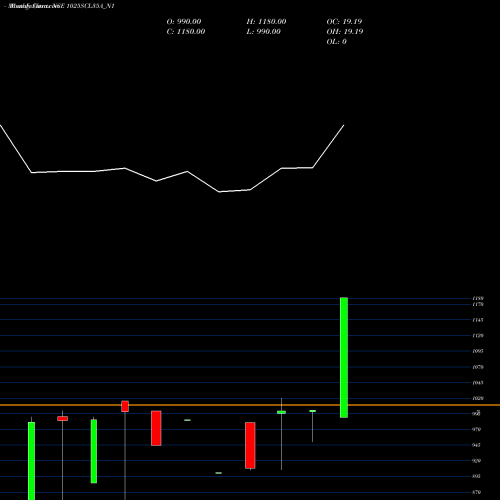Click the OC: 19.19 percentage readout
The height and width of the screenshot is (500, 500).
point(344,22)
